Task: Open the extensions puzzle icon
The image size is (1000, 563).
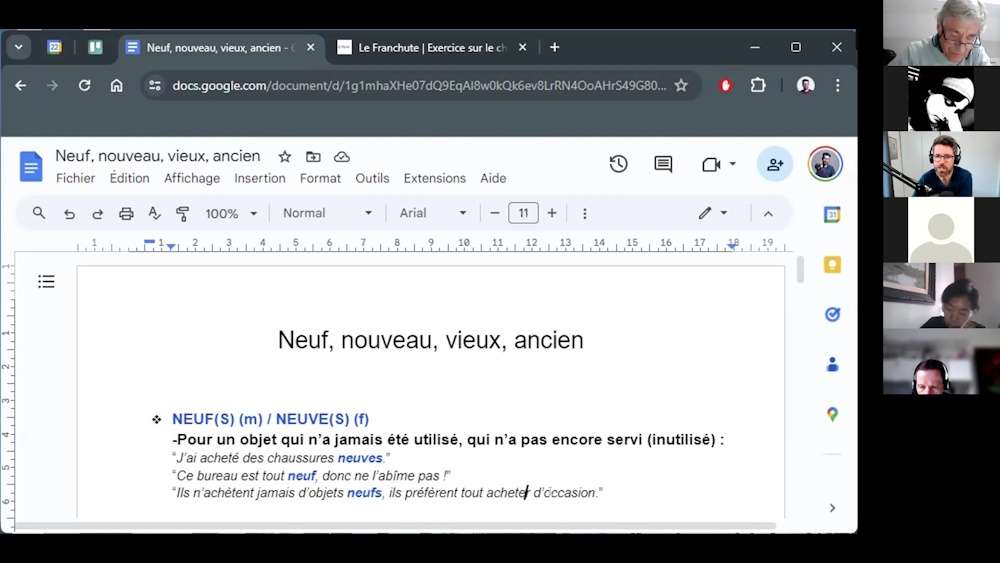Action: pos(758,85)
